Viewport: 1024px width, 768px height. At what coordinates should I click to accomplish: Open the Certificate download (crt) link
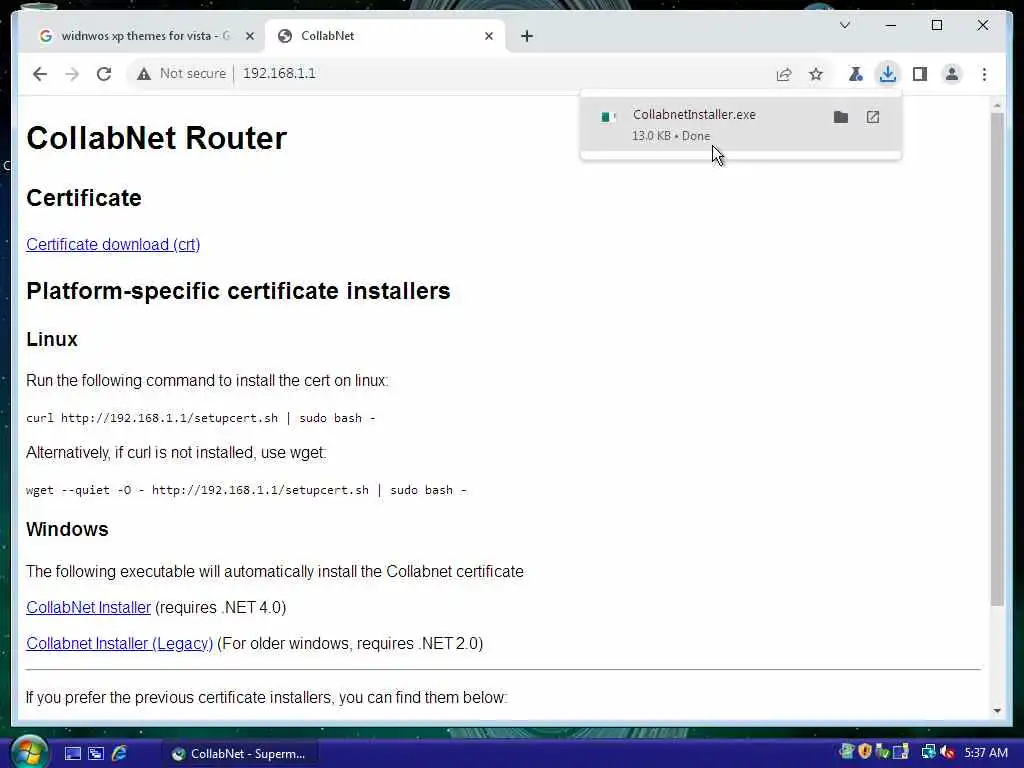click(x=113, y=244)
